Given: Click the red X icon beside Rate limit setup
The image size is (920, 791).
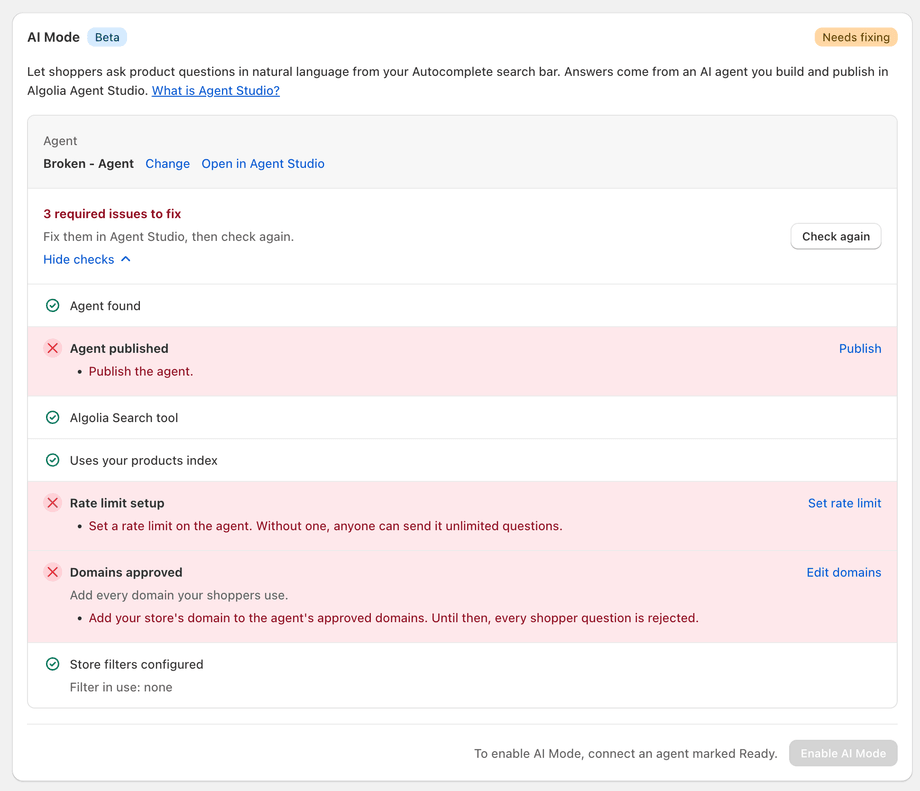Looking at the screenshot, I should pyautogui.click(x=52, y=503).
